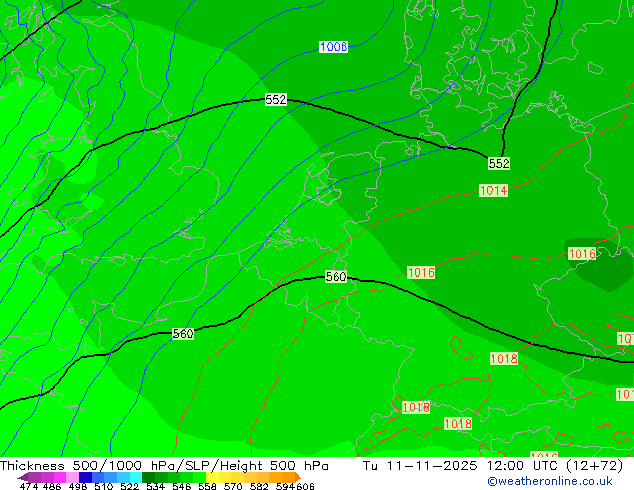Viewport: 634px width, 490px height.
Task: Click the legend value 534
Action: coord(155,486)
